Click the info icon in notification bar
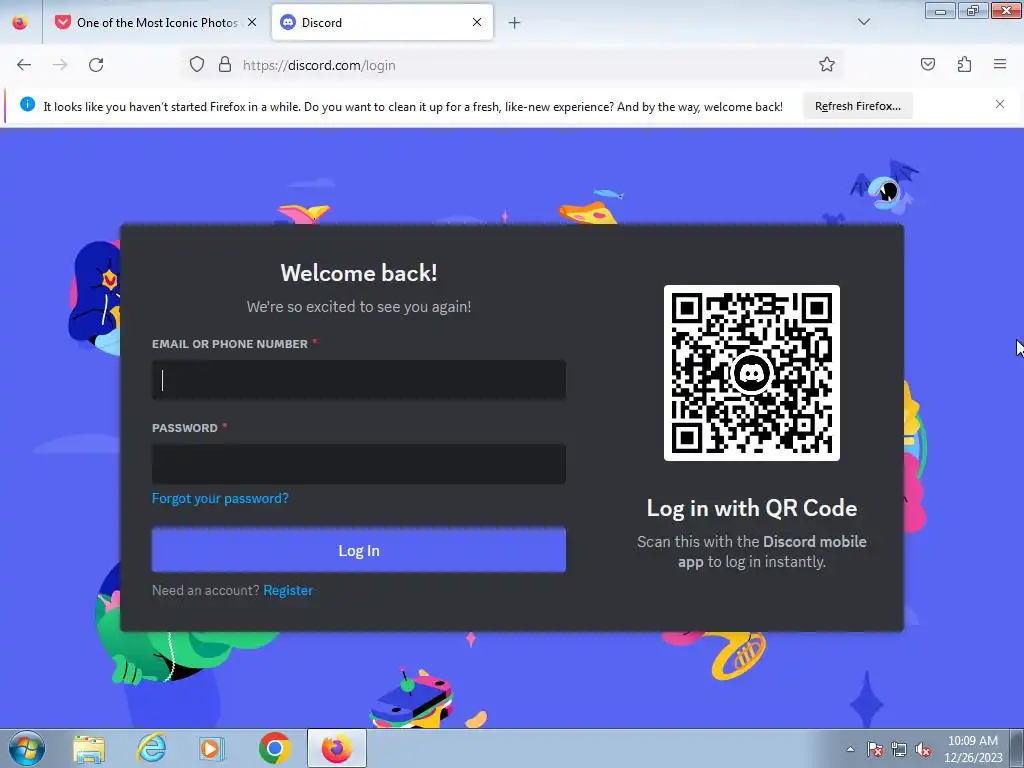This screenshot has height=768, width=1024. (27, 104)
